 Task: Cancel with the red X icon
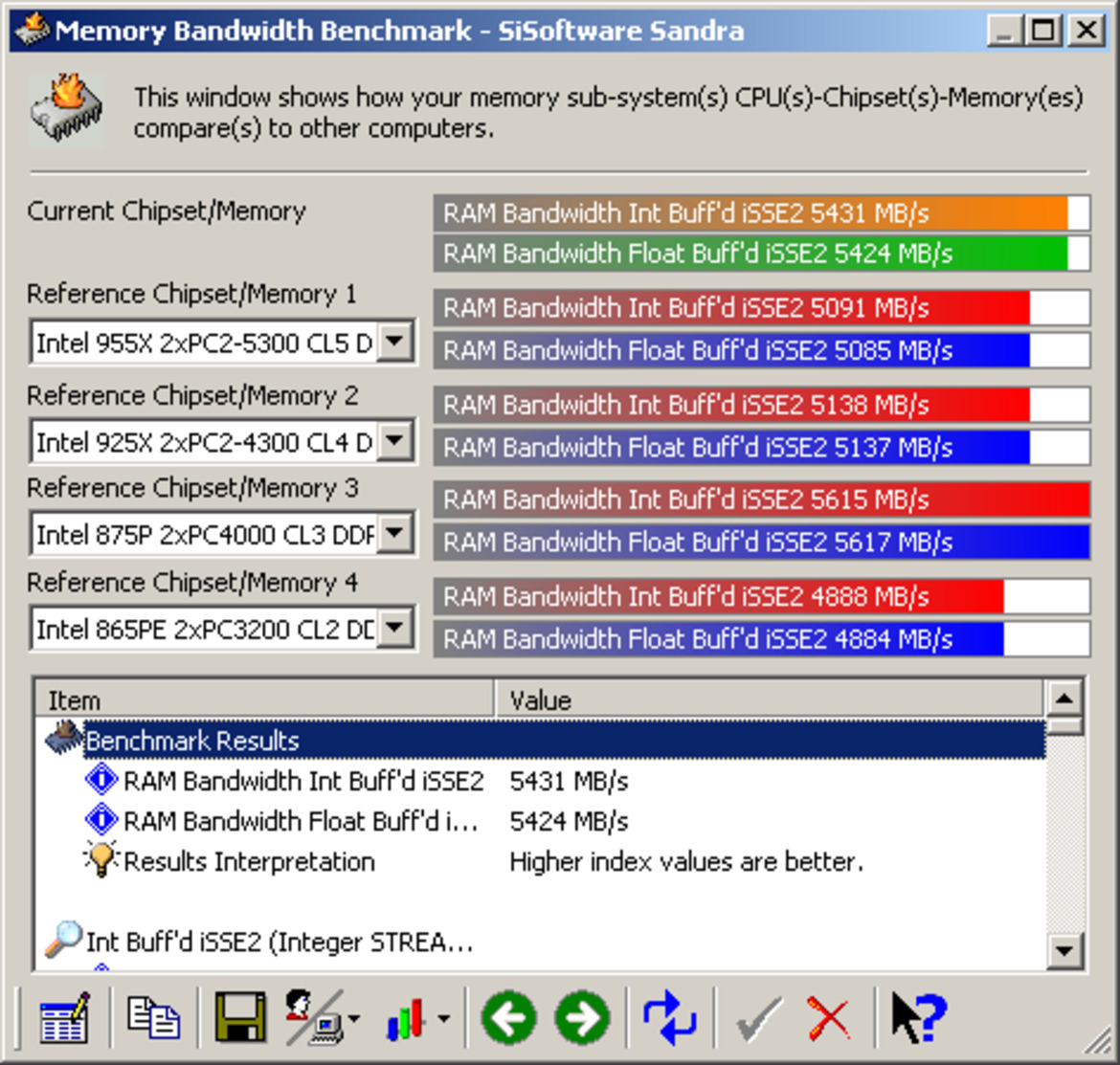(829, 1019)
